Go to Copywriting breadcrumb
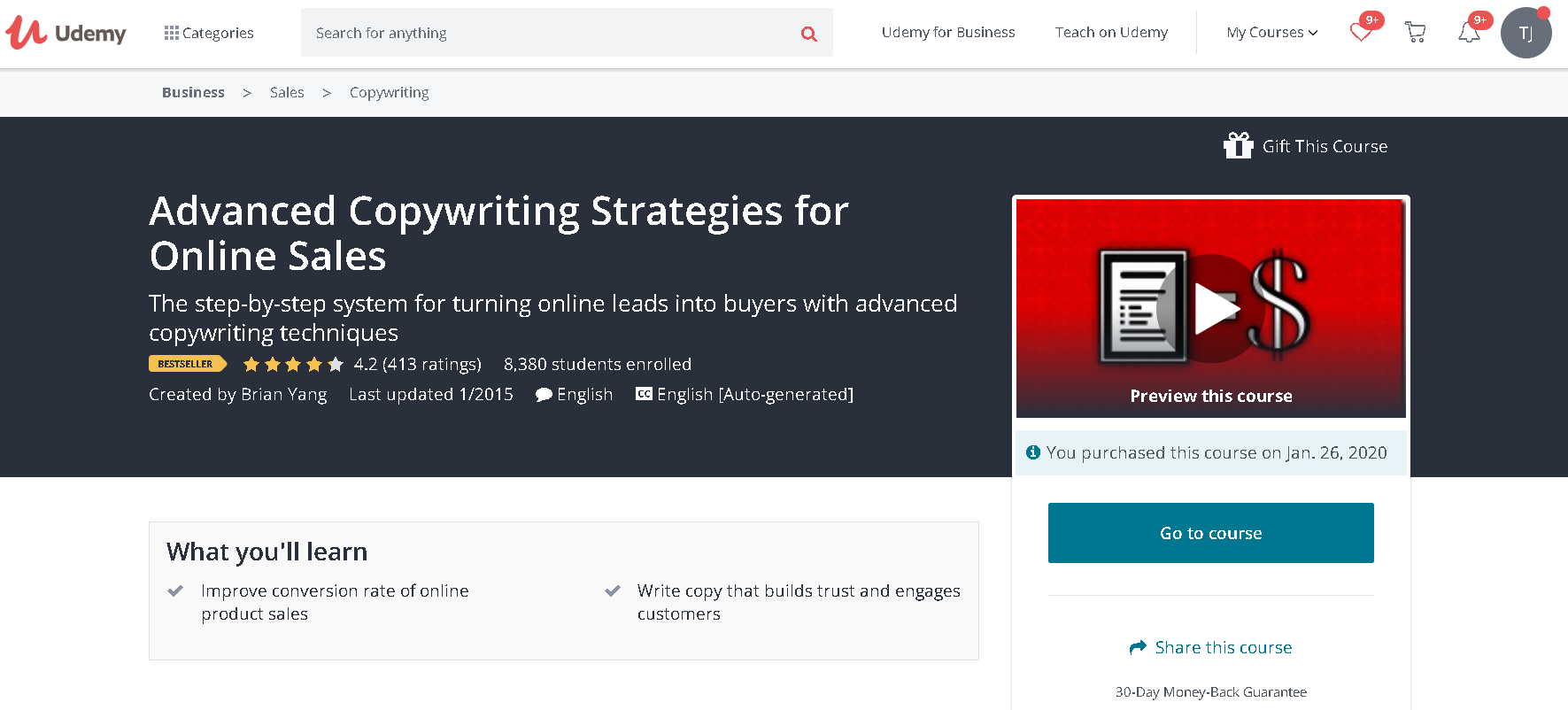 (x=389, y=92)
